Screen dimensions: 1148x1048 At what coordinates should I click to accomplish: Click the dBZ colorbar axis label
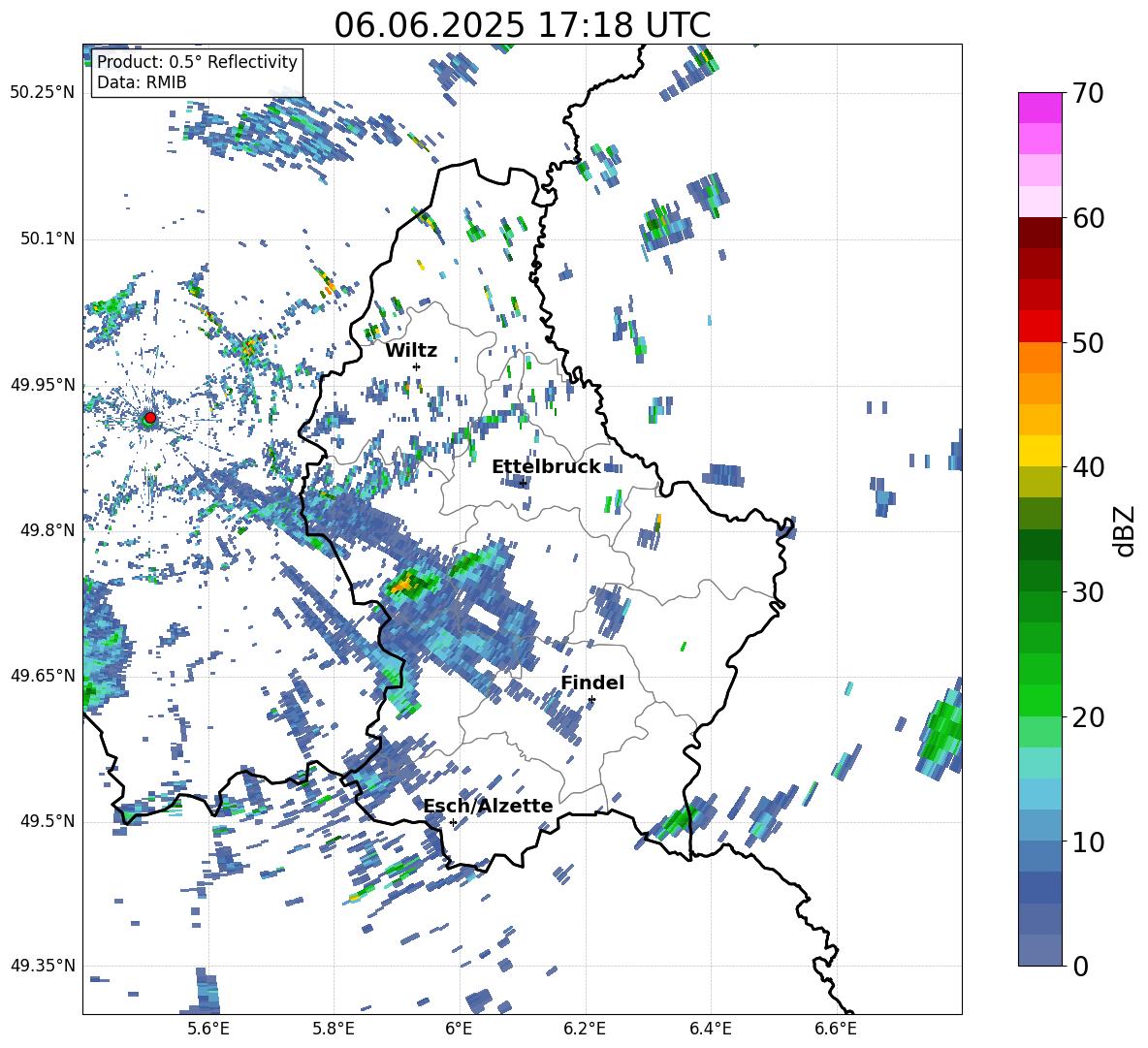1126,530
